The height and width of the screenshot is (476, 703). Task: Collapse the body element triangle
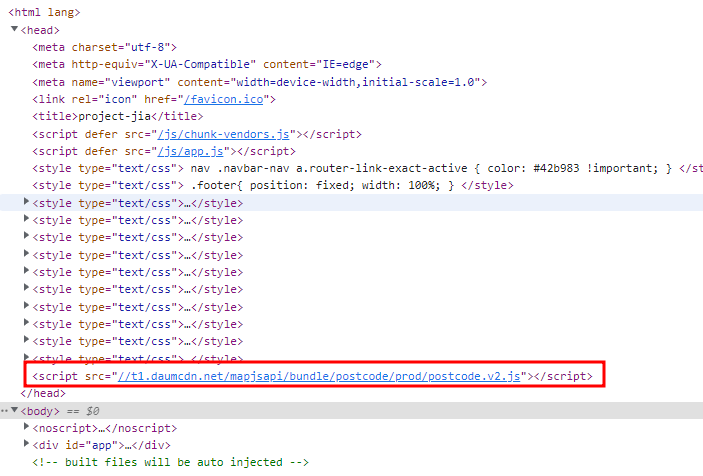[x=14, y=410]
